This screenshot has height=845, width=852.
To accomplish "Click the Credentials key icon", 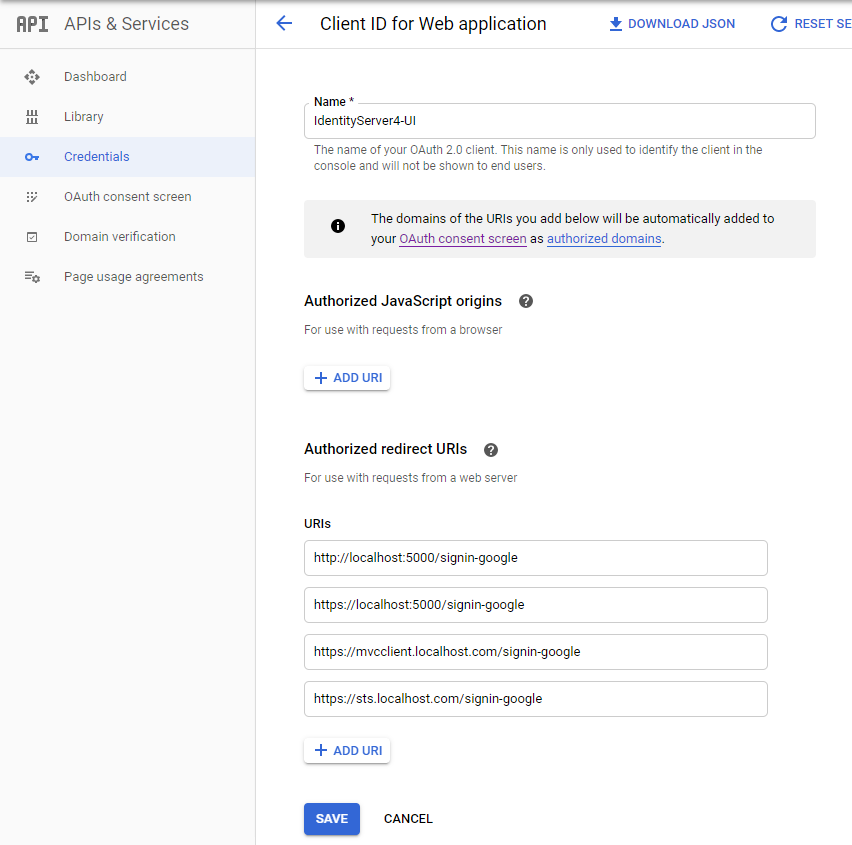I will [x=32, y=157].
